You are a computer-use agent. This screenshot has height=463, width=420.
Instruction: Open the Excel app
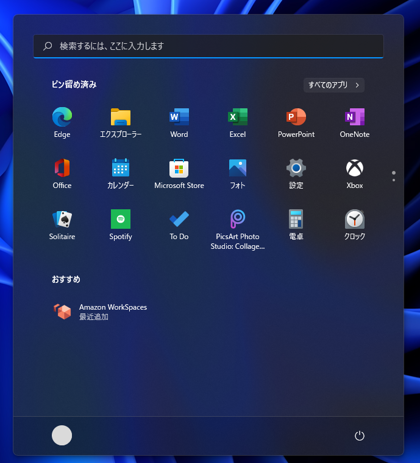(238, 122)
